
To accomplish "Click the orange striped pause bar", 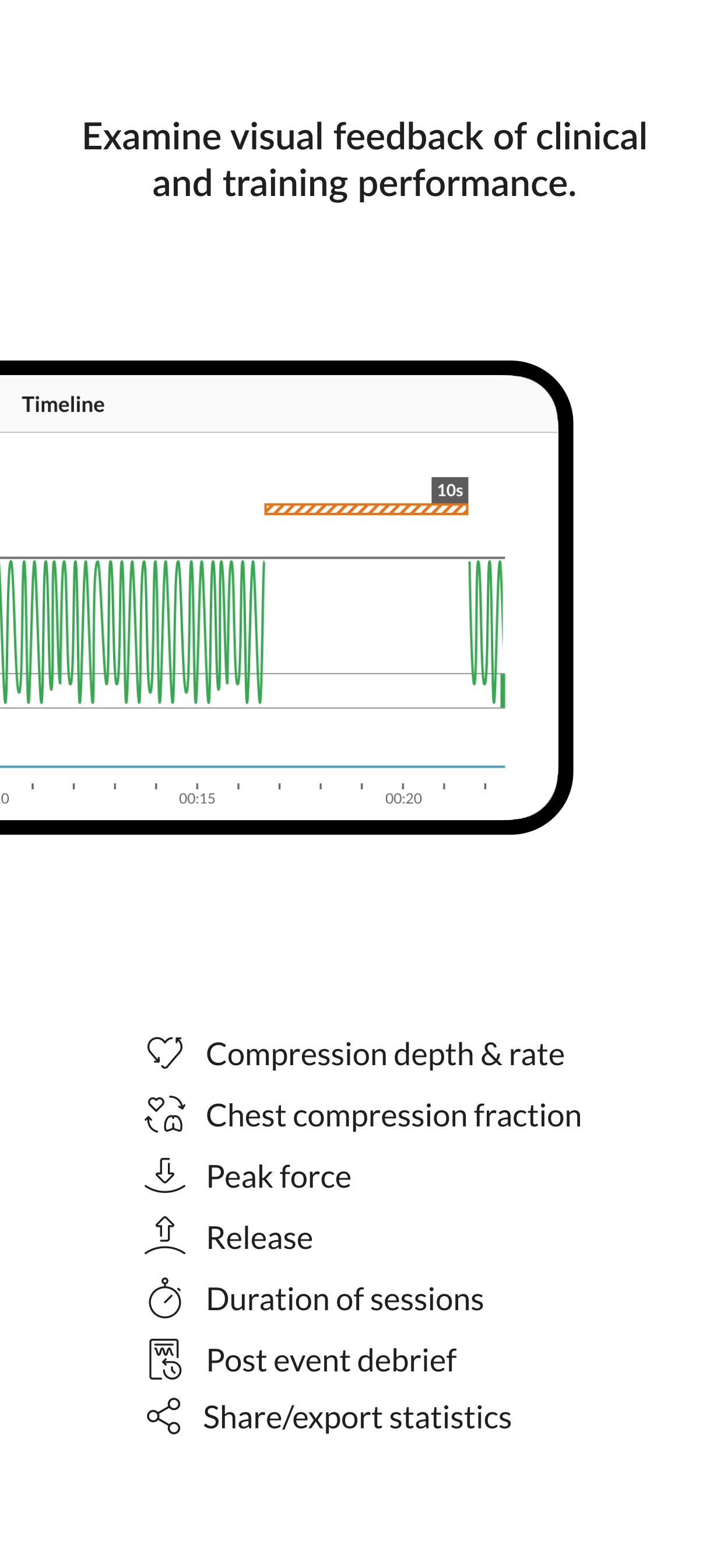I will 366,509.
